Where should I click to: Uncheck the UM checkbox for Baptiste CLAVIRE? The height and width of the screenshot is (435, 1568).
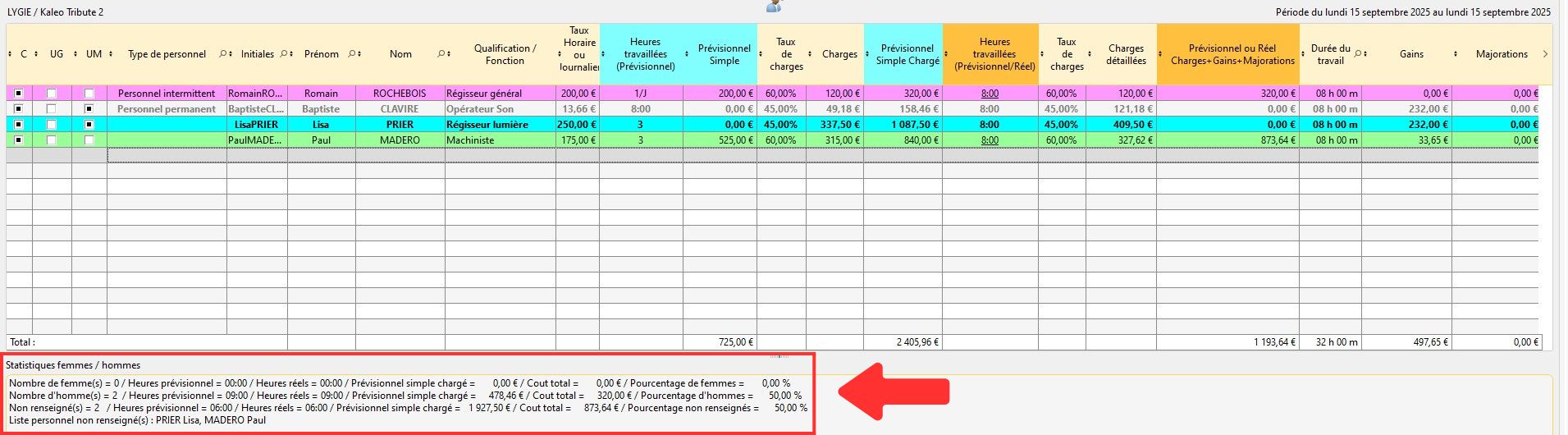click(89, 109)
